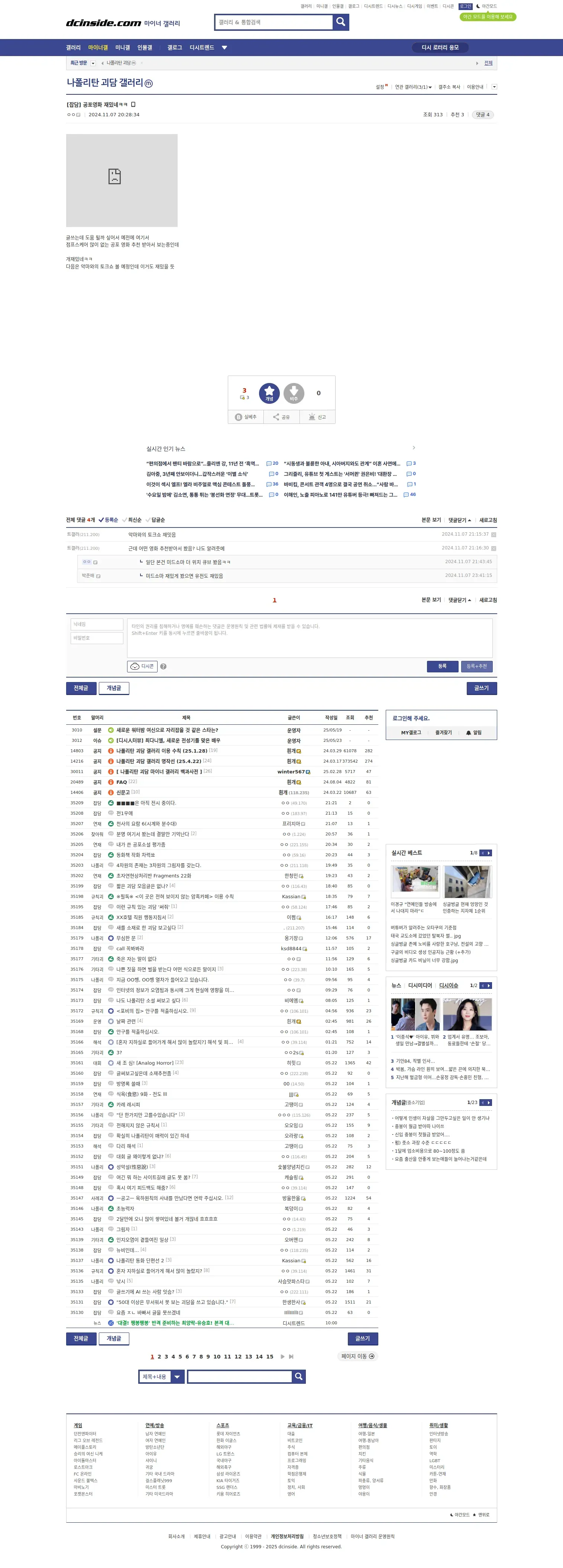Downvote the post with the 비추 arrow button
The image size is (563, 1568).
(x=293, y=393)
